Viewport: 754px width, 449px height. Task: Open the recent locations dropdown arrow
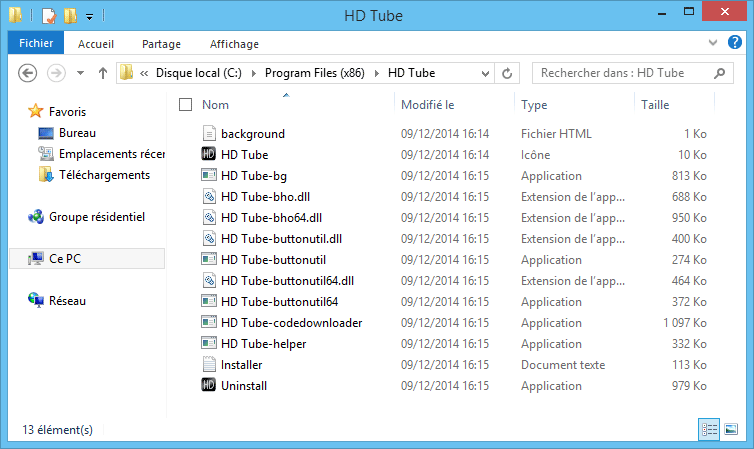pos(79,73)
